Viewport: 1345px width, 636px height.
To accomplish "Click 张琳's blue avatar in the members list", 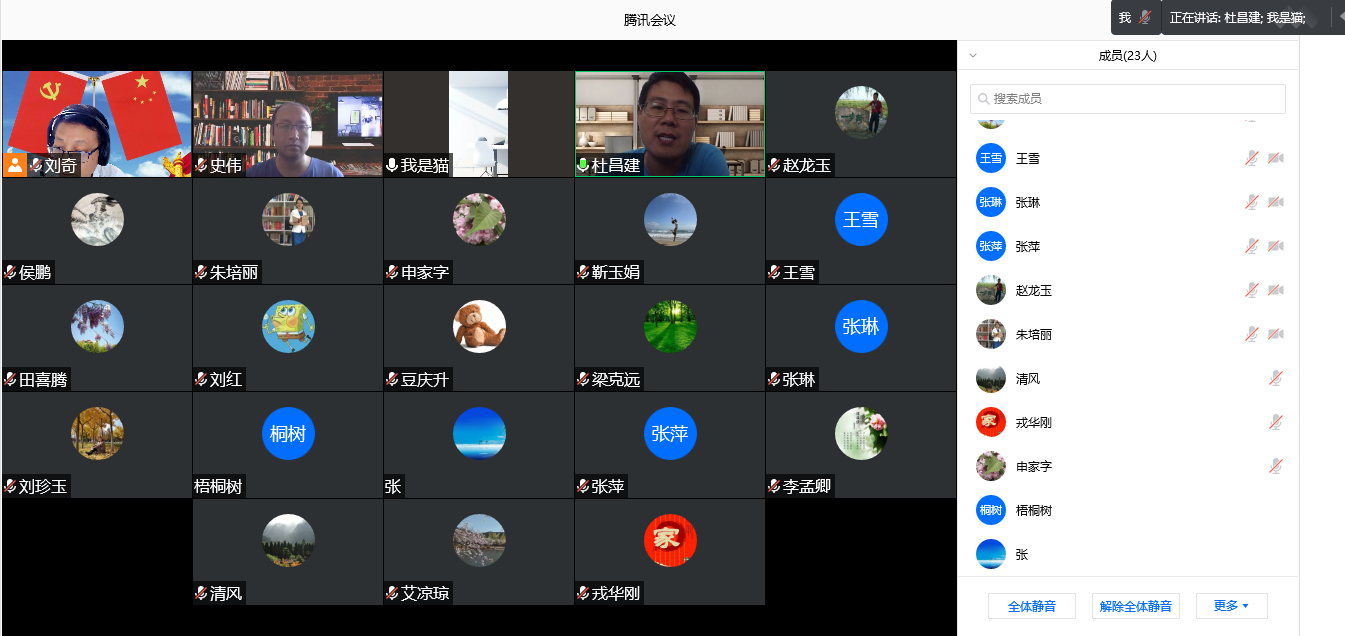I will (991, 202).
